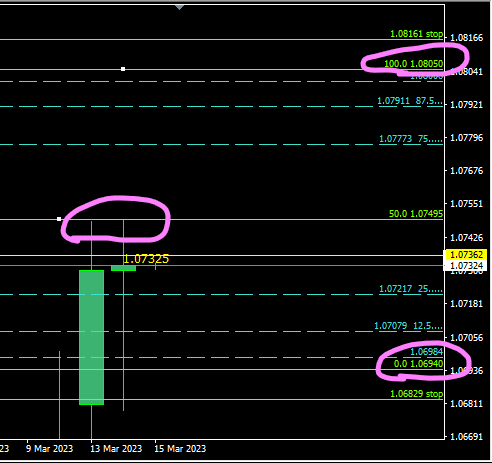Click the '1.06829 stop' level label
This screenshot has height=463, width=492.
click(416, 394)
